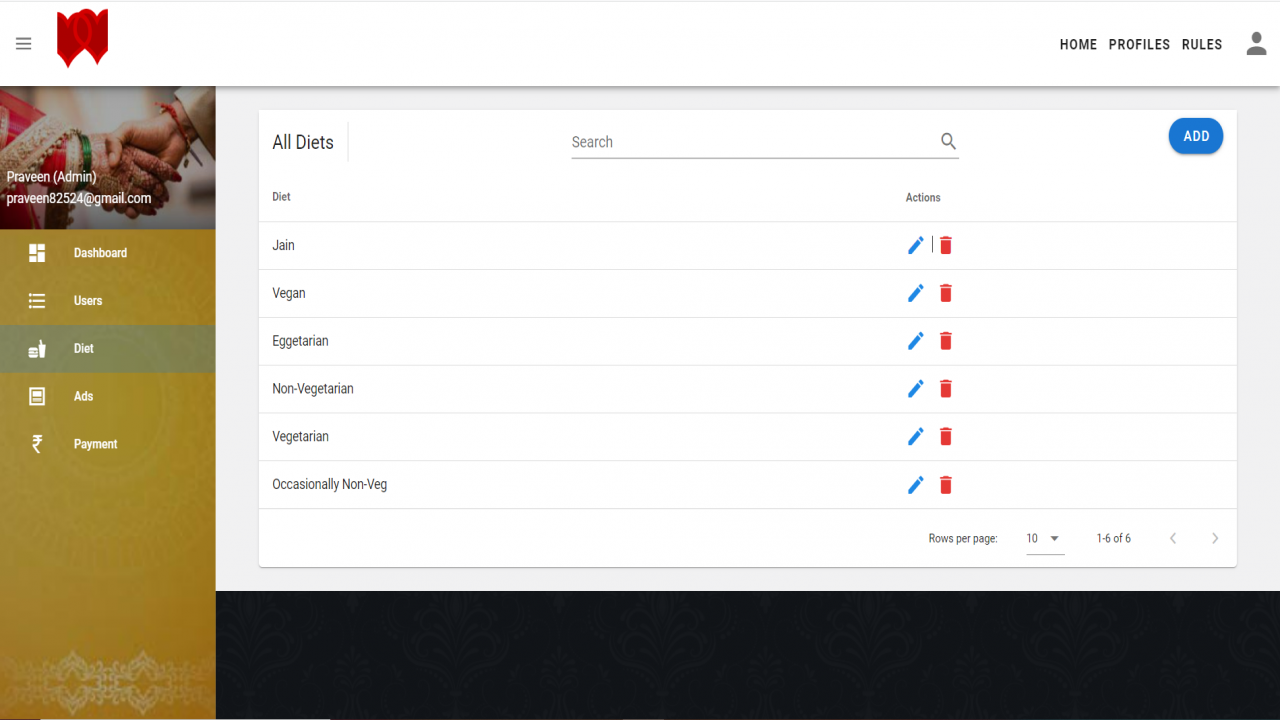
Task: Go to next page arrow
Action: (1215, 539)
